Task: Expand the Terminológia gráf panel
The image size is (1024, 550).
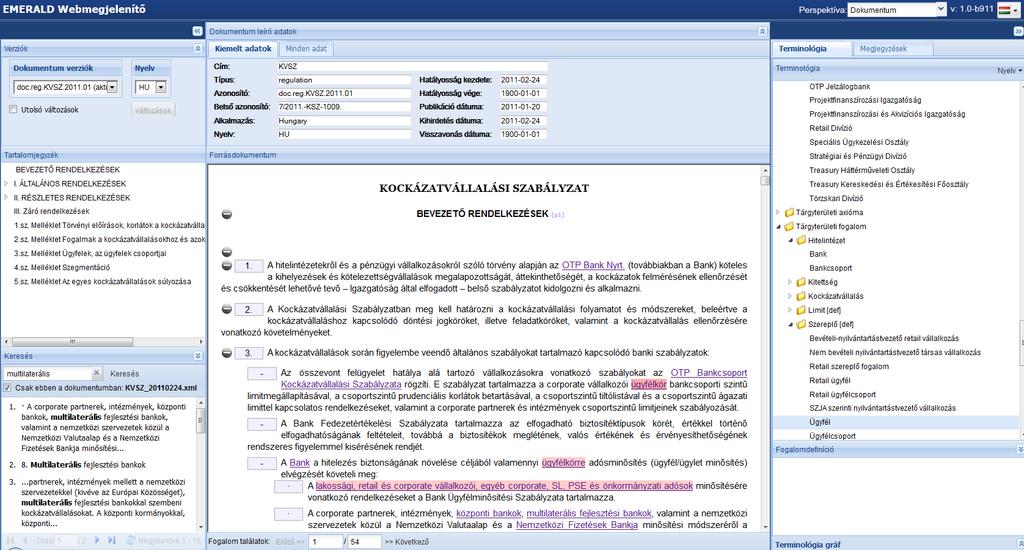Action: [1020, 543]
